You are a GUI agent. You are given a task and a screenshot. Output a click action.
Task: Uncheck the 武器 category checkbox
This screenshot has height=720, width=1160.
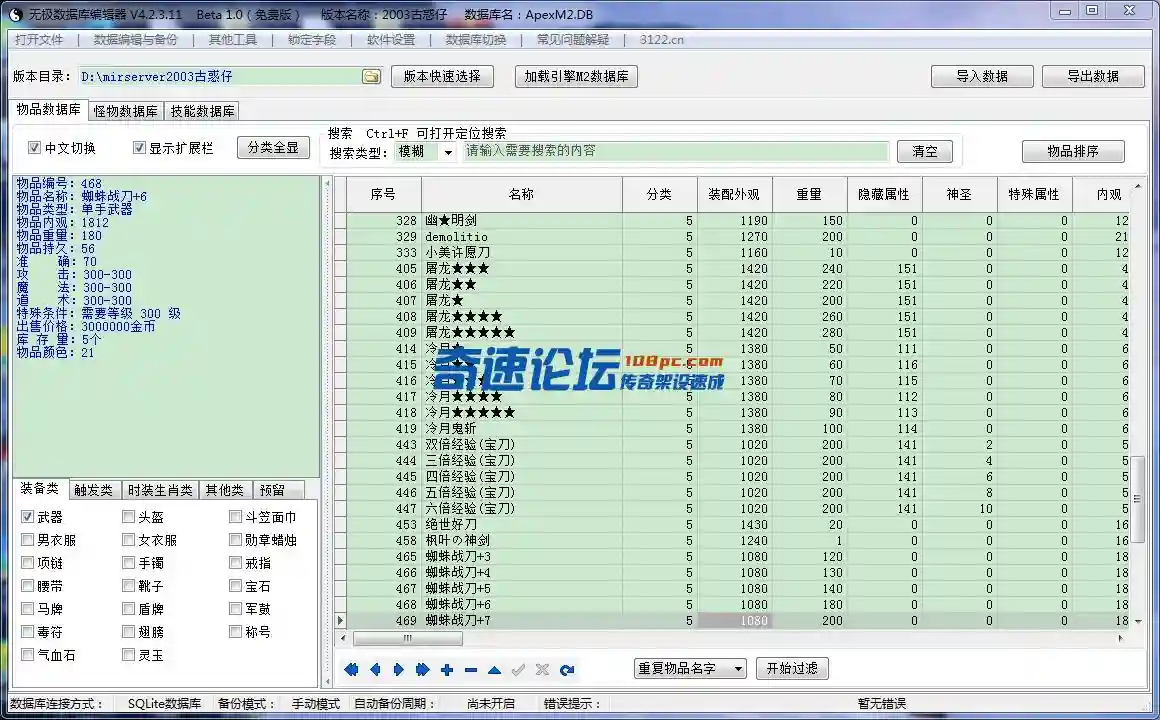coord(27,517)
